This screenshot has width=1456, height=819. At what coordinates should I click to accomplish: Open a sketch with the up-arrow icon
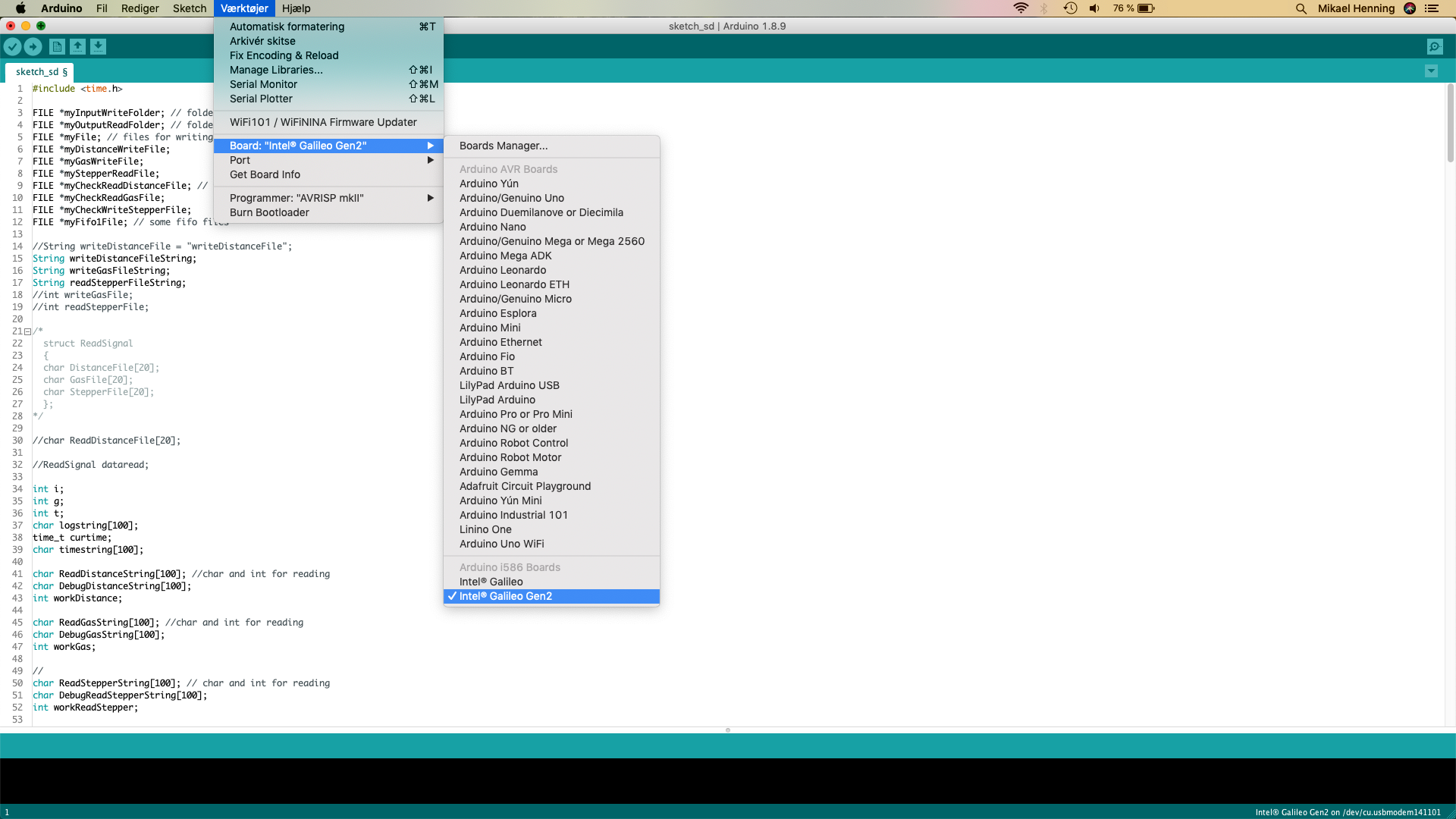pyautogui.click(x=77, y=47)
